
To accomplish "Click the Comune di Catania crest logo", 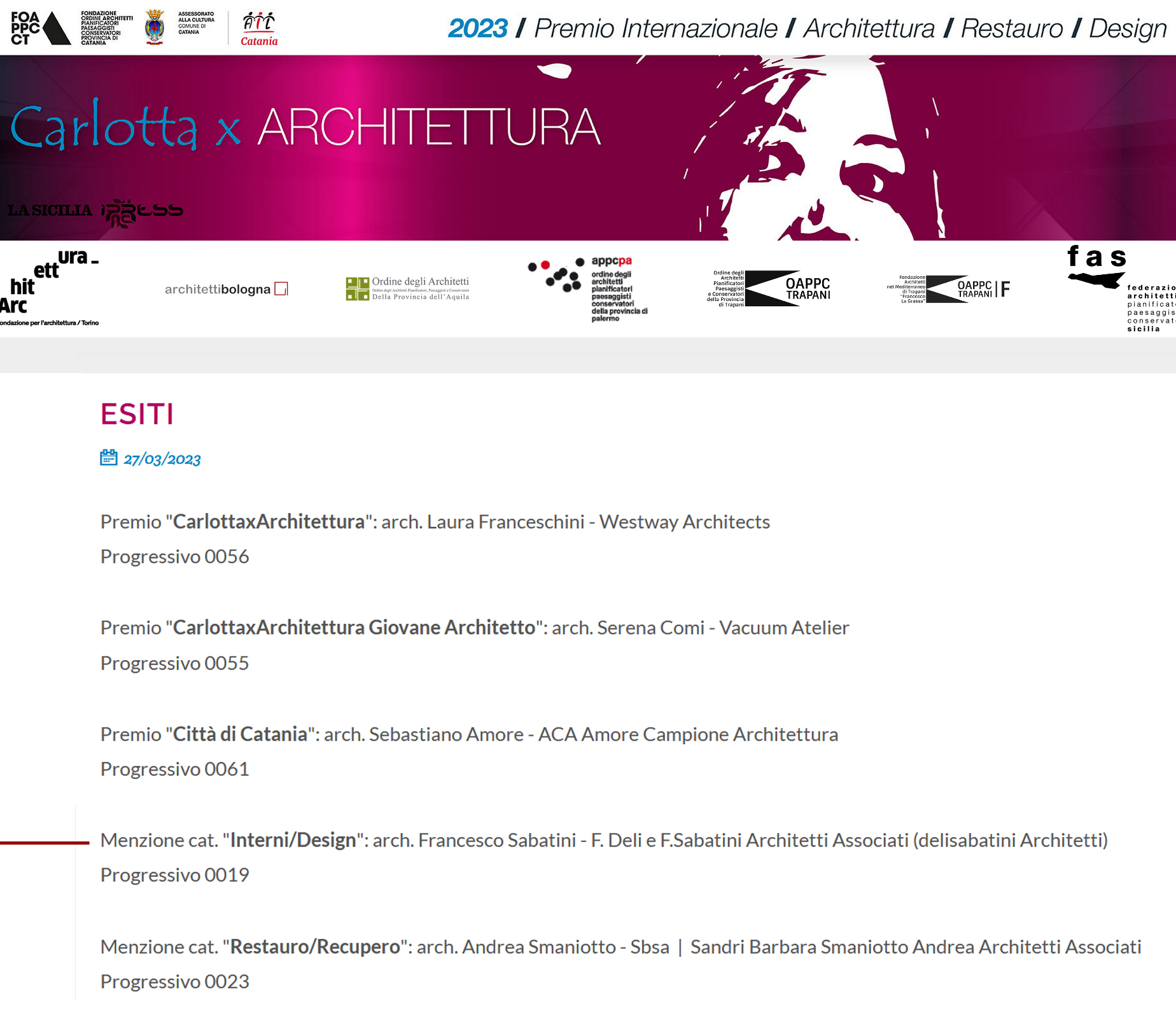I will tap(155, 27).
